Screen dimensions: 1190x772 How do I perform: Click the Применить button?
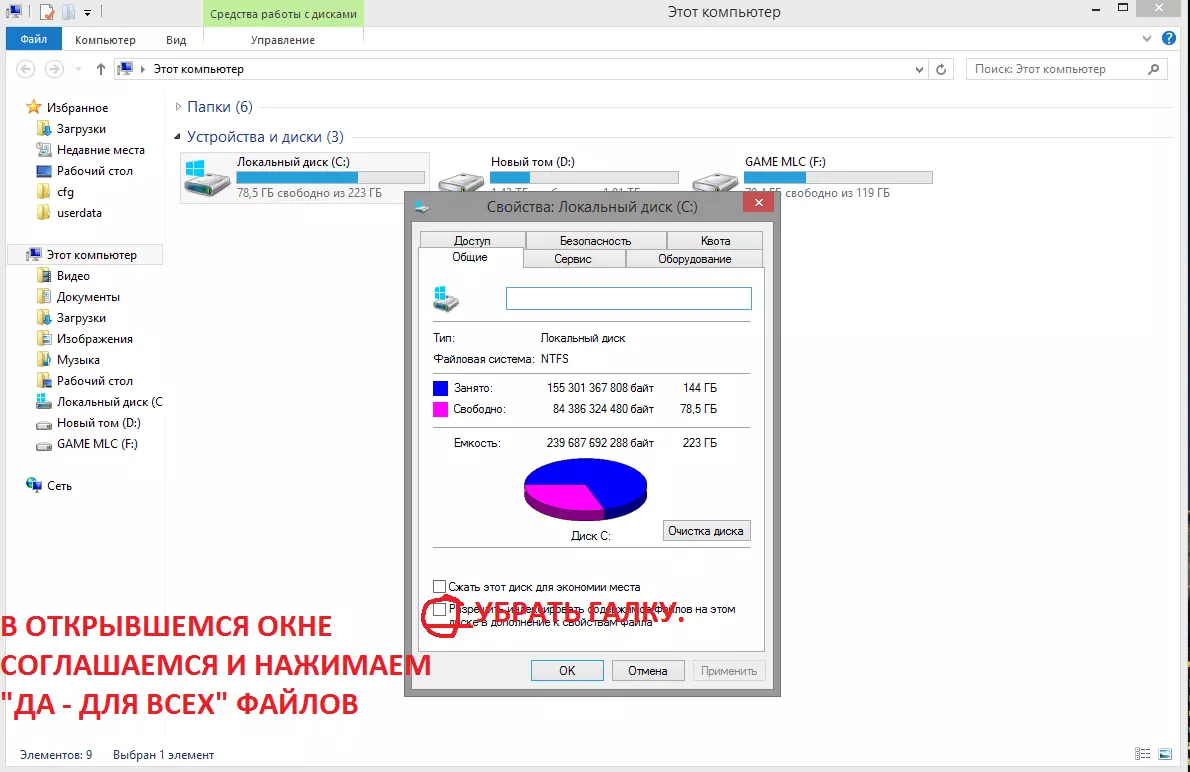pos(729,670)
